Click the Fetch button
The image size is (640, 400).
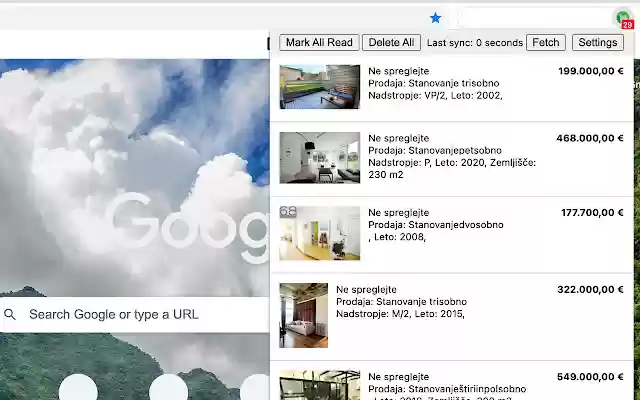click(x=546, y=42)
